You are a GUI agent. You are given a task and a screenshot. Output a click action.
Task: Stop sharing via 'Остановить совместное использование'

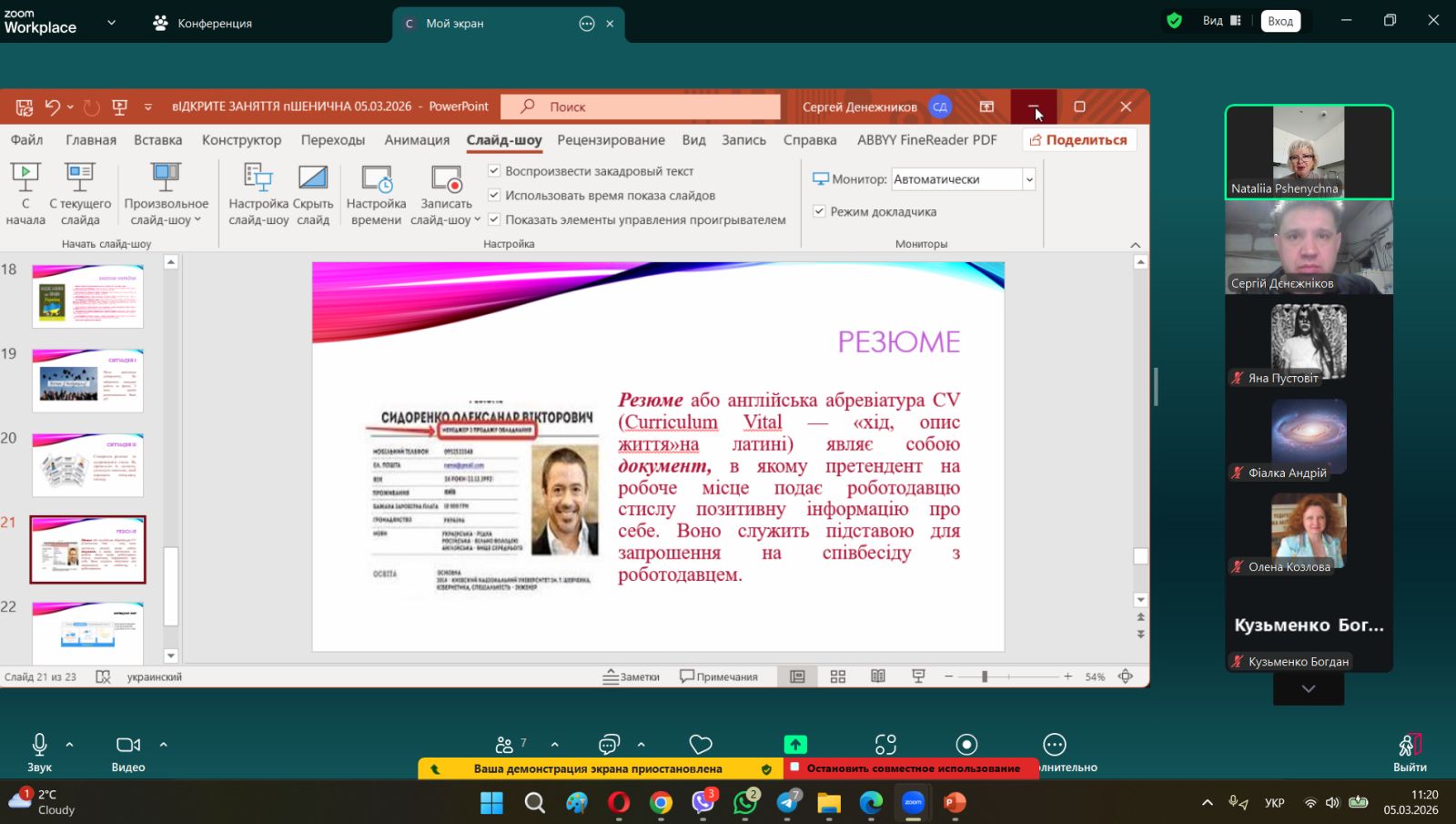[x=912, y=768]
